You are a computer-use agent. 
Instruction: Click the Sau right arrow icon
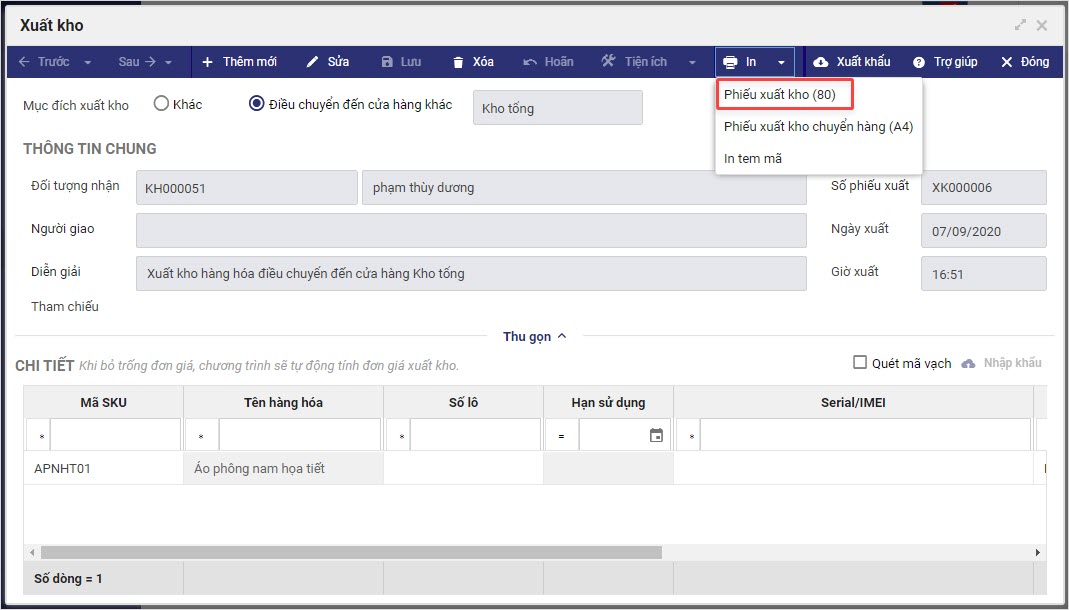click(151, 62)
